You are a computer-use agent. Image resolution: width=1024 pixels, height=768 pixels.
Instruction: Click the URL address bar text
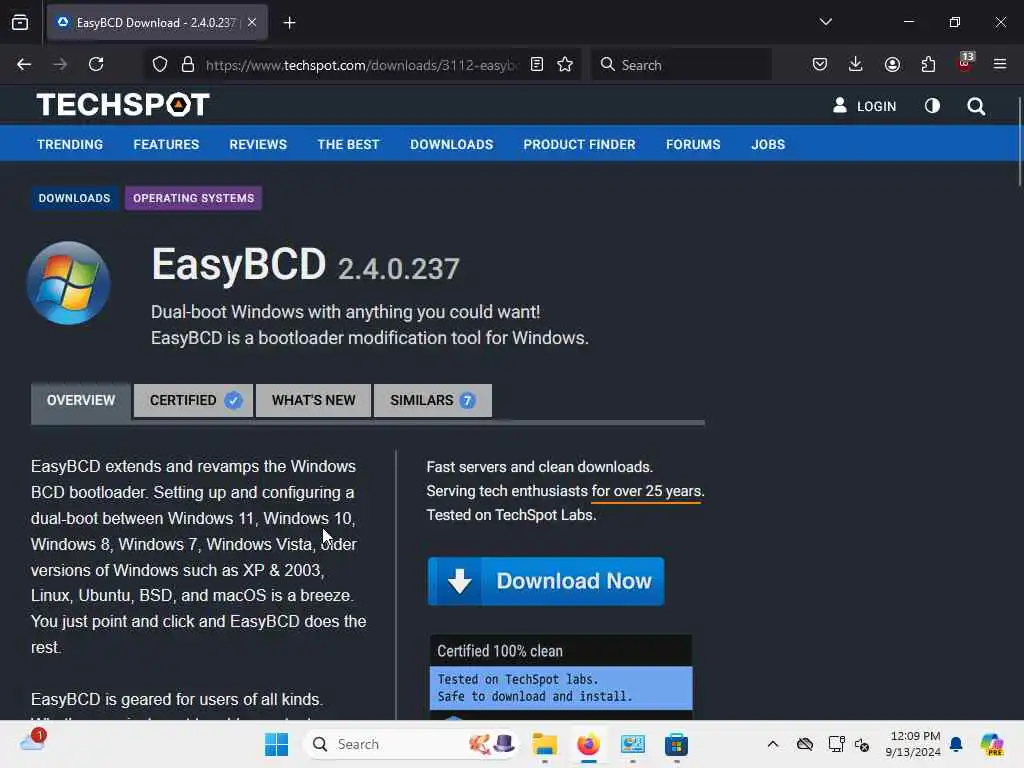click(x=361, y=65)
